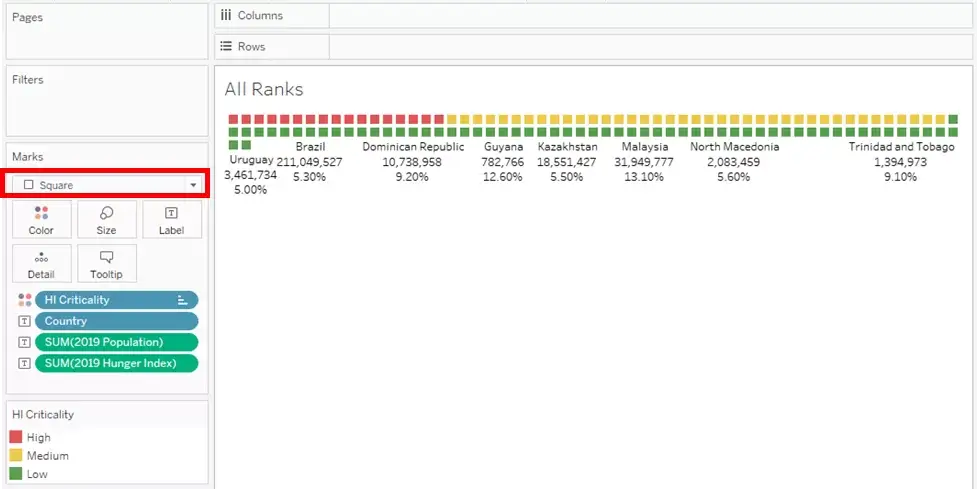Click the Rows shelf icon

coord(226,47)
